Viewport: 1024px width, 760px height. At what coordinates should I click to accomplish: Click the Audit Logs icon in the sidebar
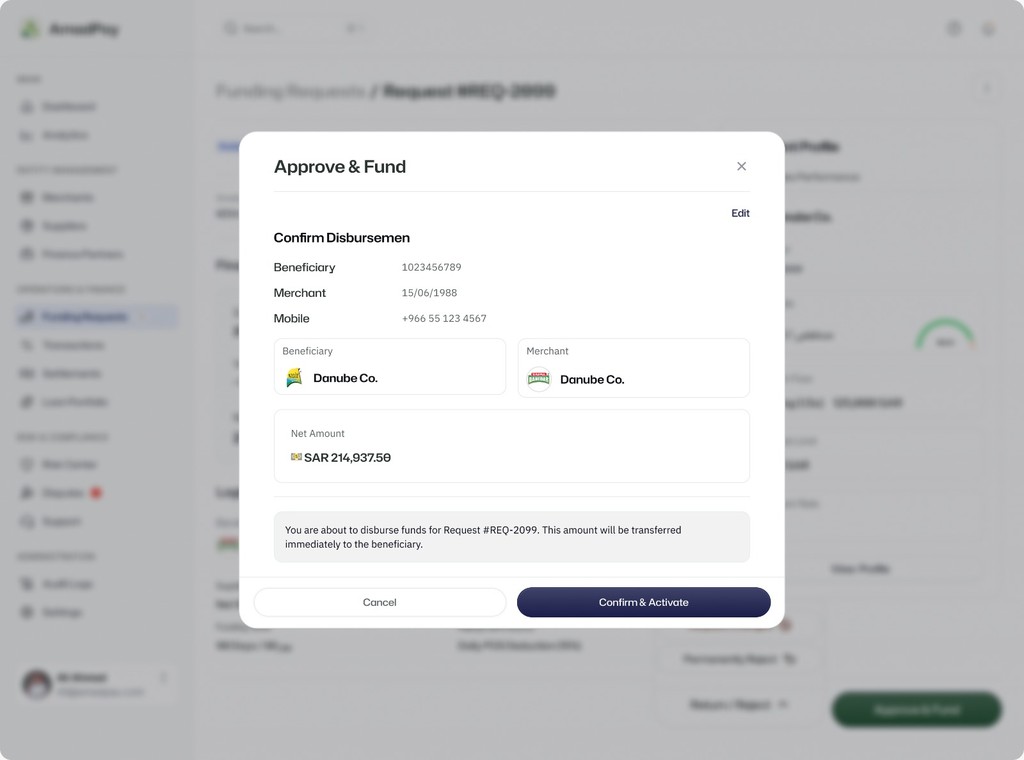[x=26, y=584]
